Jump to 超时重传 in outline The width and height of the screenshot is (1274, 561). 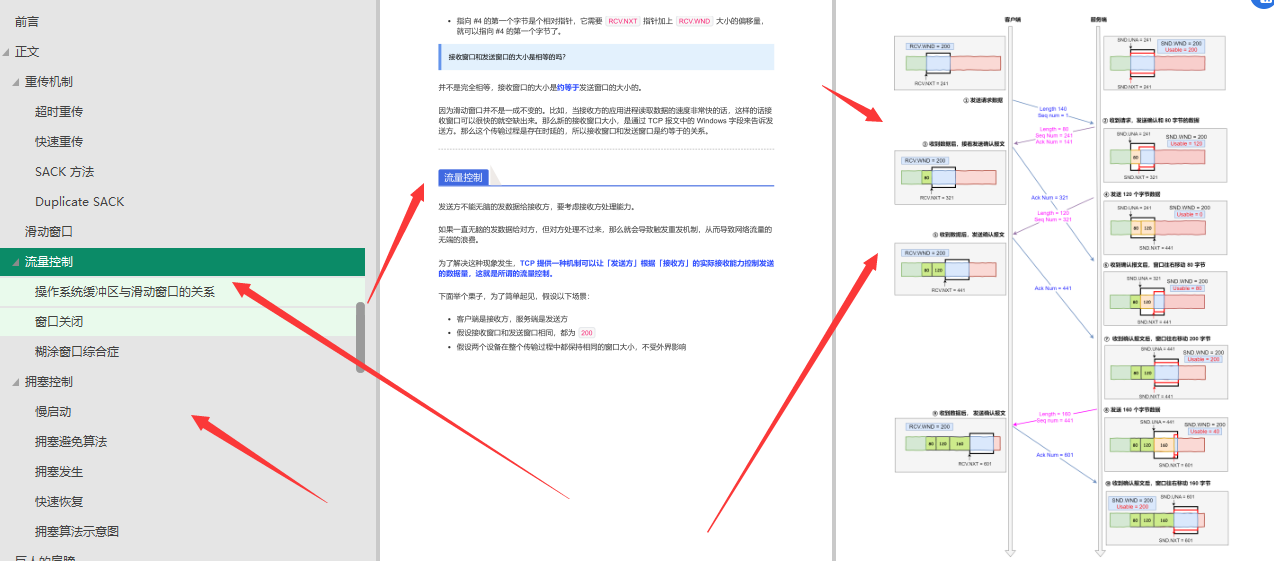click(x=59, y=111)
